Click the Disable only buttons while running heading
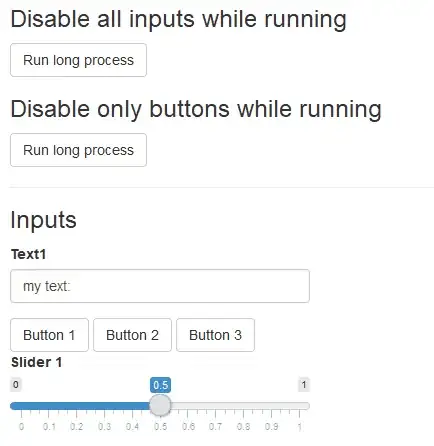434x446 pixels. [x=196, y=109]
